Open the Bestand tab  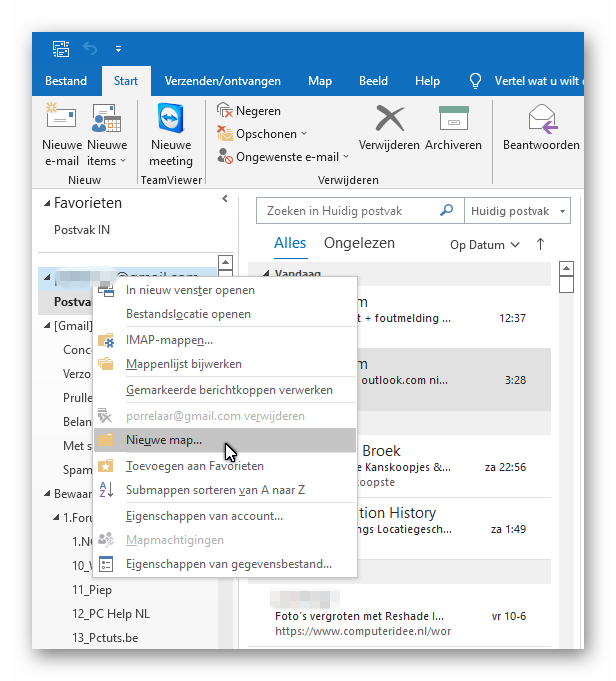click(x=66, y=81)
